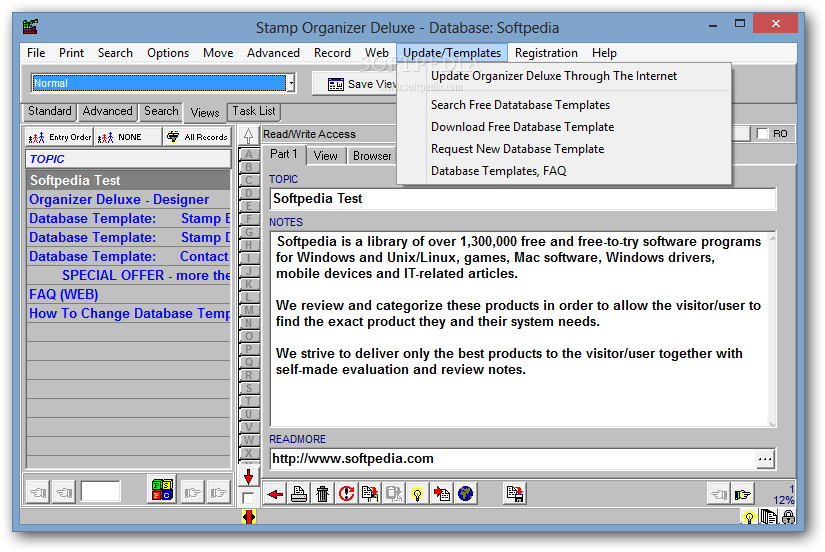Click the trash can delete icon

(x=323, y=494)
